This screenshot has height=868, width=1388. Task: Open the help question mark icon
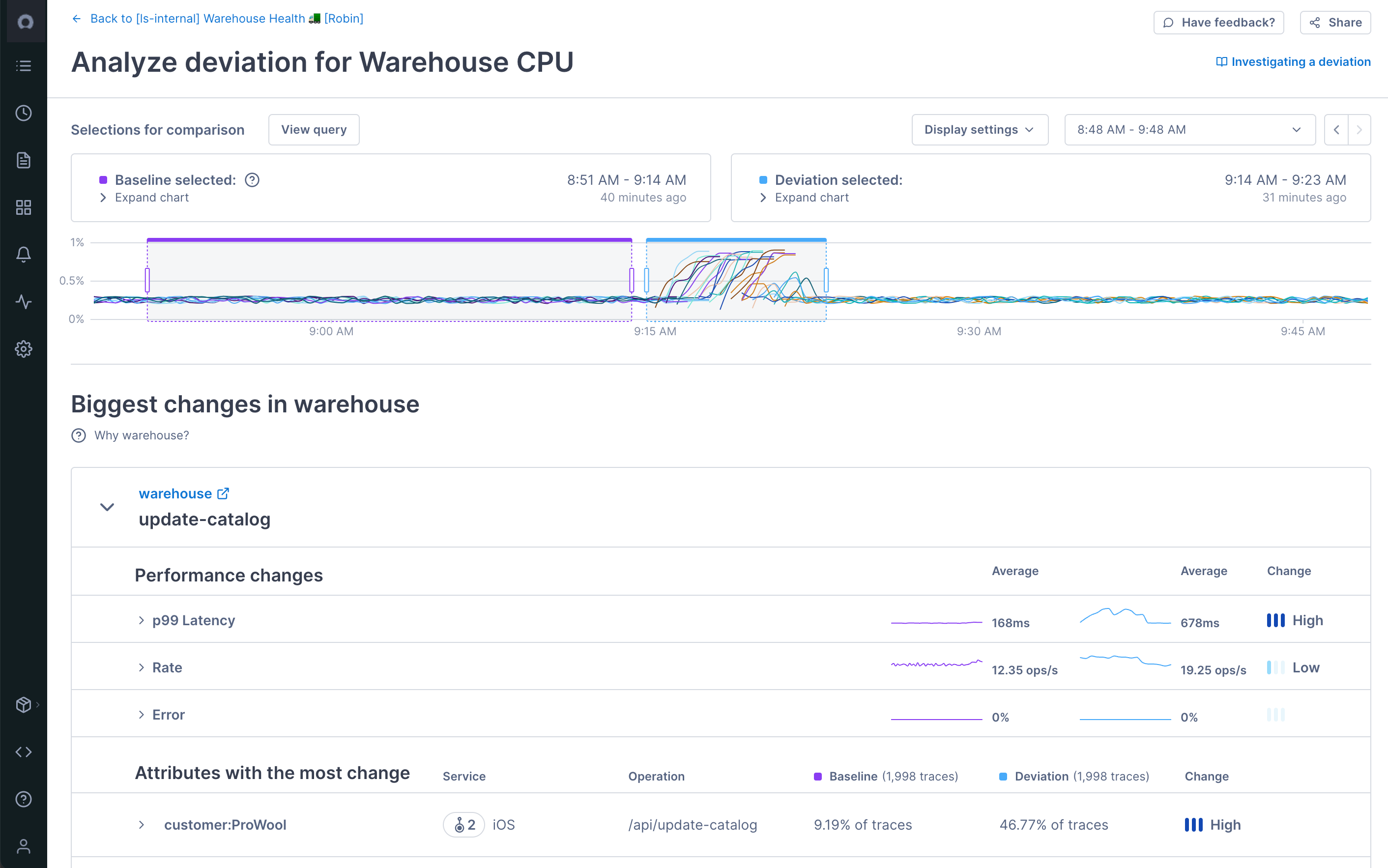point(24,799)
